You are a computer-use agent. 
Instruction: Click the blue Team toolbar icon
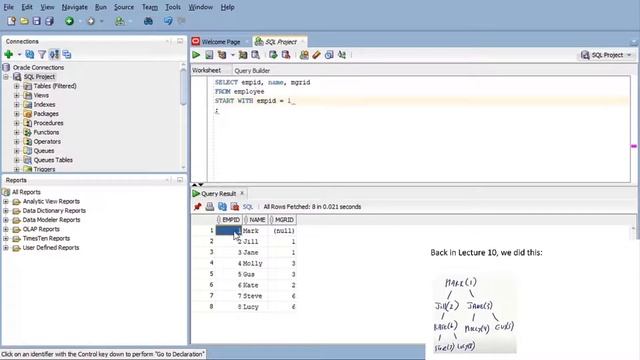click(x=168, y=21)
